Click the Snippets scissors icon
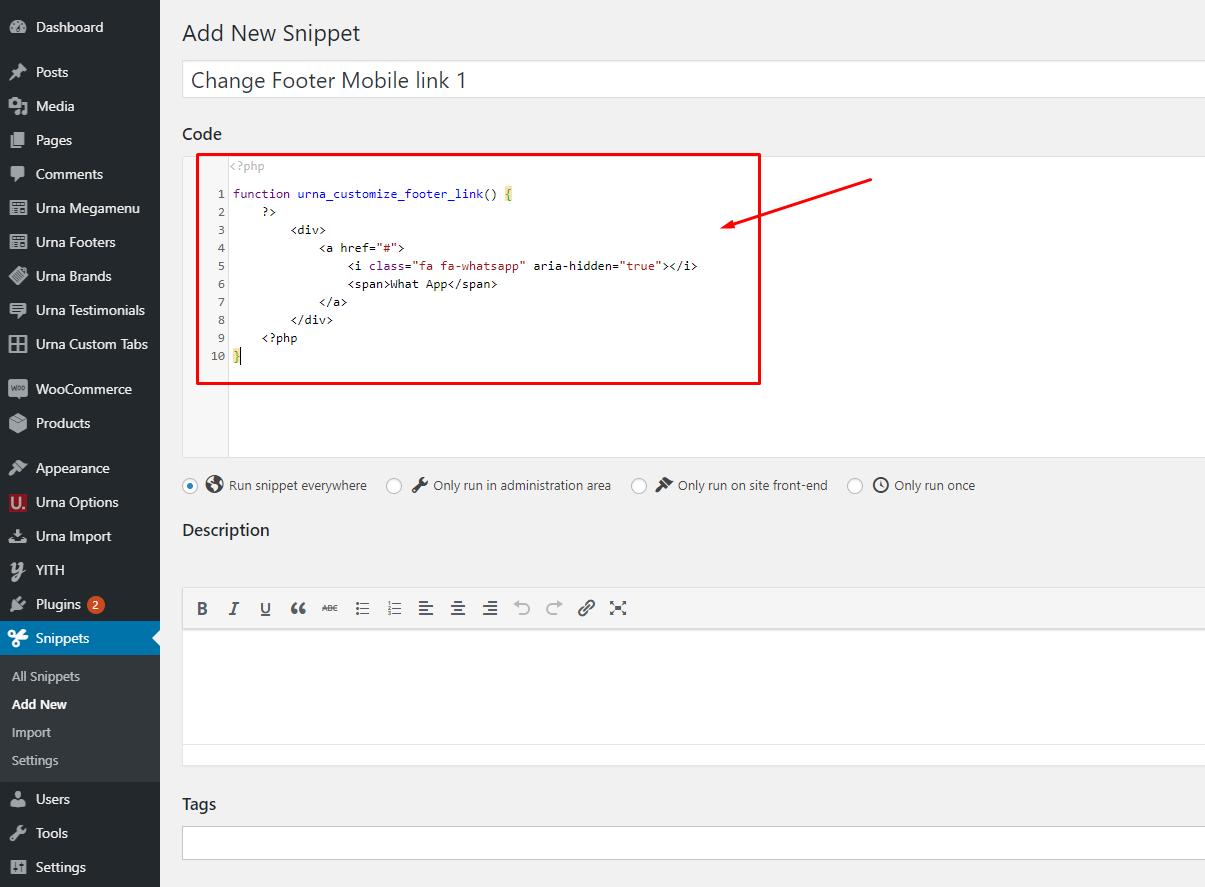 (18, 638)
